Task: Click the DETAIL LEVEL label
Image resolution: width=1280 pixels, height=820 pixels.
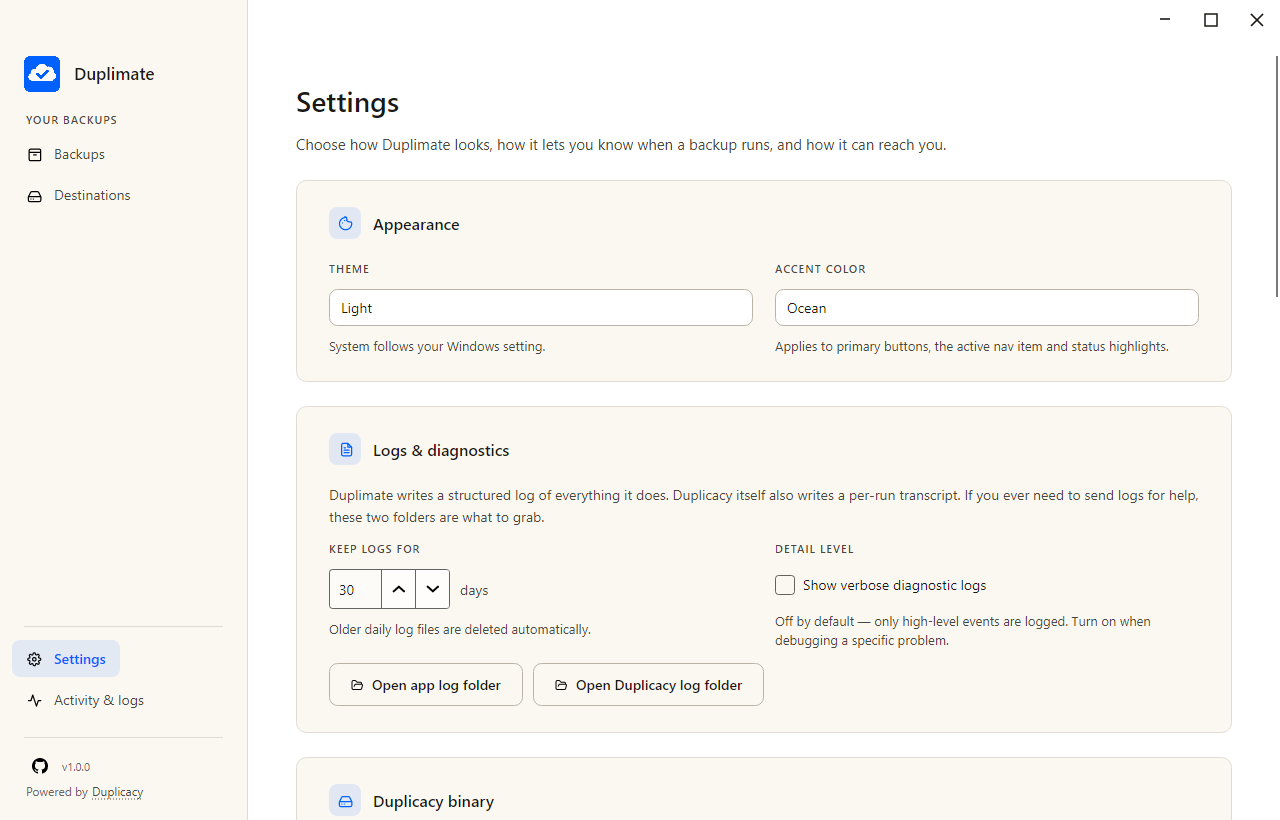Action: [814, 549]
